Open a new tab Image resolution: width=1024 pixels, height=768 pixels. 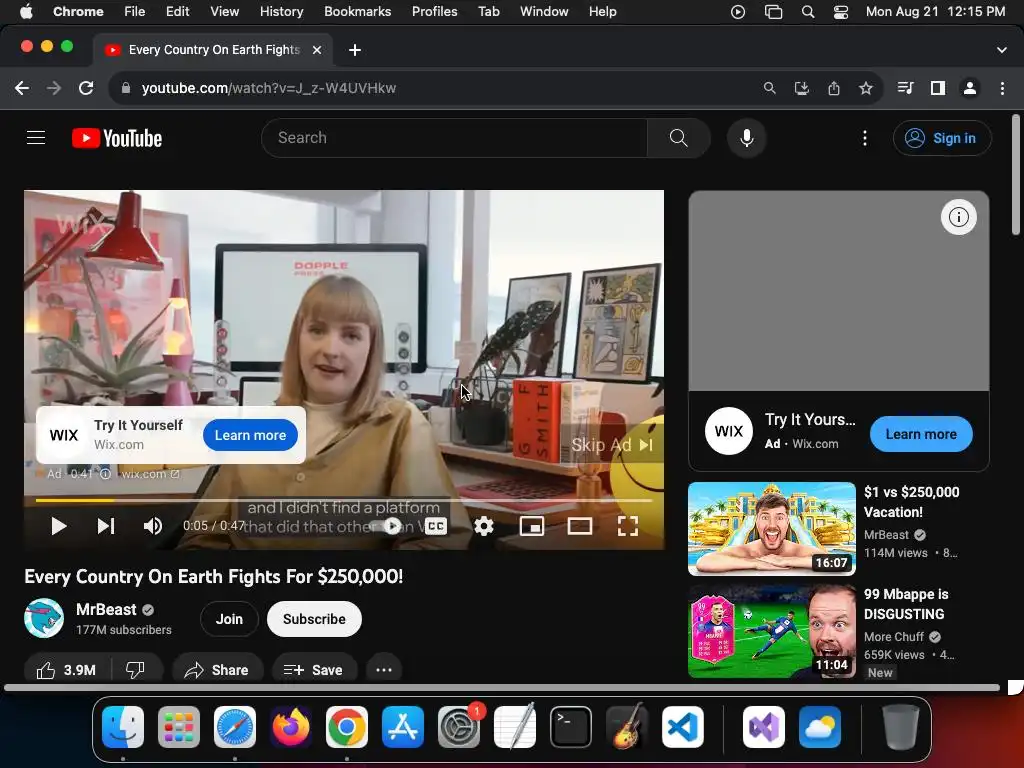tap(355, 50)
